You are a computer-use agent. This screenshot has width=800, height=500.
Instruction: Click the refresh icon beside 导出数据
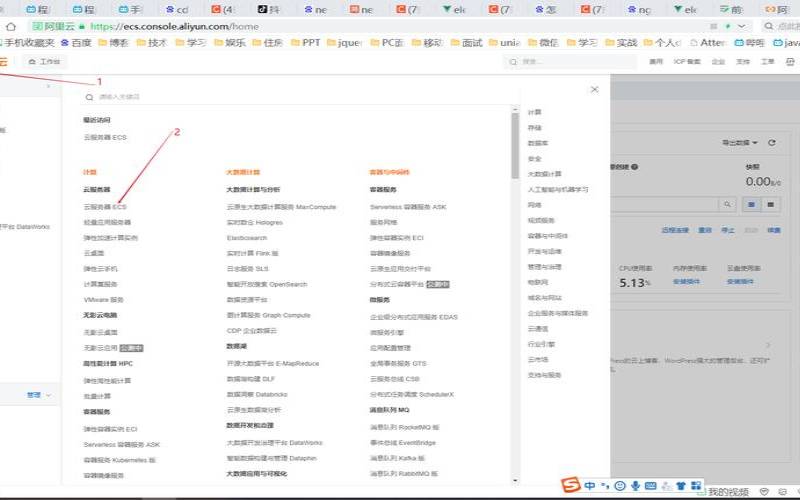[771, 143]
